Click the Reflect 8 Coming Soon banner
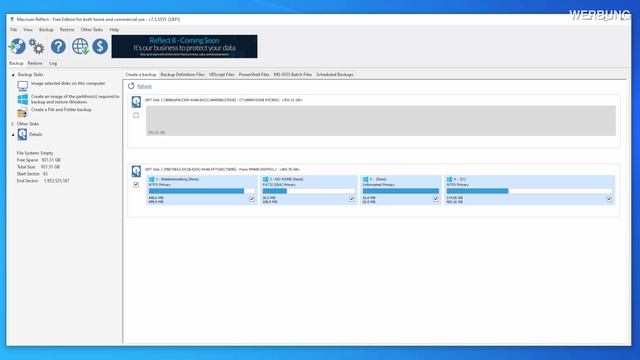The width and height of the screenshot is (640, 360). point(184,46)
